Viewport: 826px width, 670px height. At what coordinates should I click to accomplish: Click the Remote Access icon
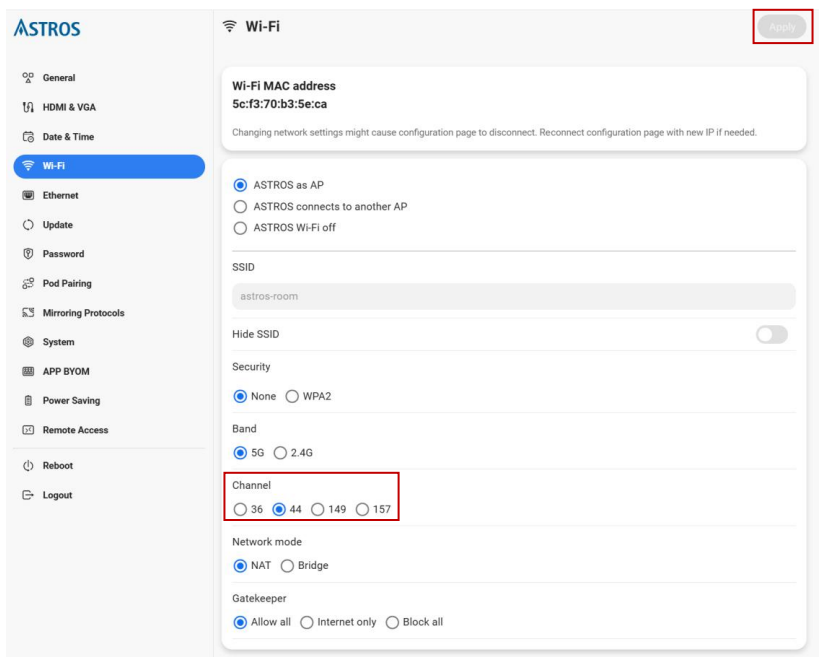[x=28, y=430]
